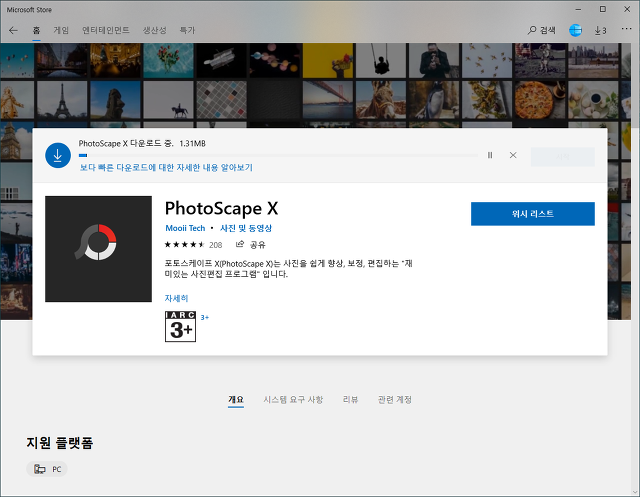This screenshot has width=640, height=497.
Task: Click the PhotoScape X app logo
Action: [x=98, y=249]
